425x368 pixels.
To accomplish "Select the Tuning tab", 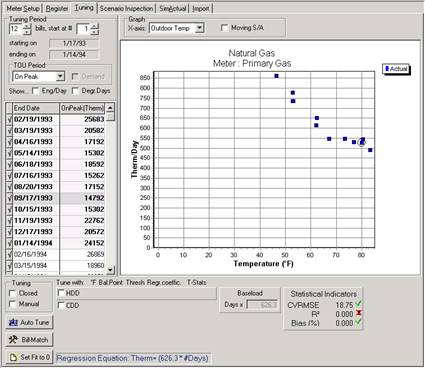I will pyautogui.click(x=84, y=8).
